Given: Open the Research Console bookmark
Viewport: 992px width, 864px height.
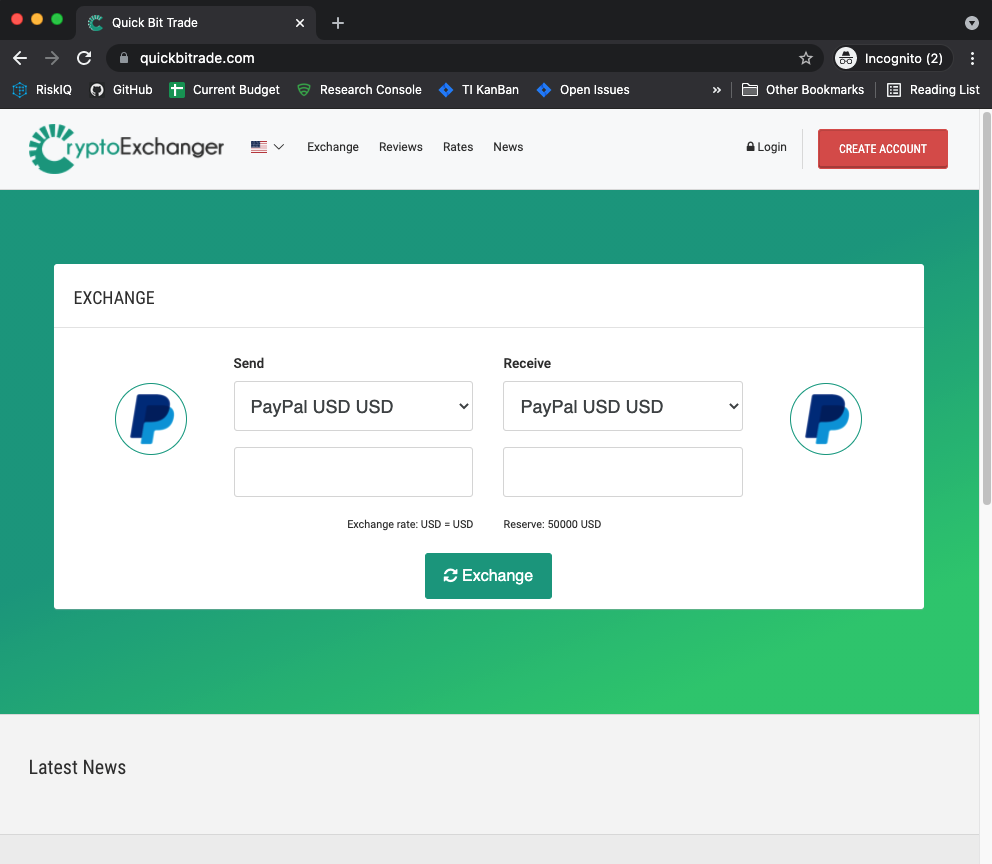Looking at the screenshot, I should tap(359, 90).
